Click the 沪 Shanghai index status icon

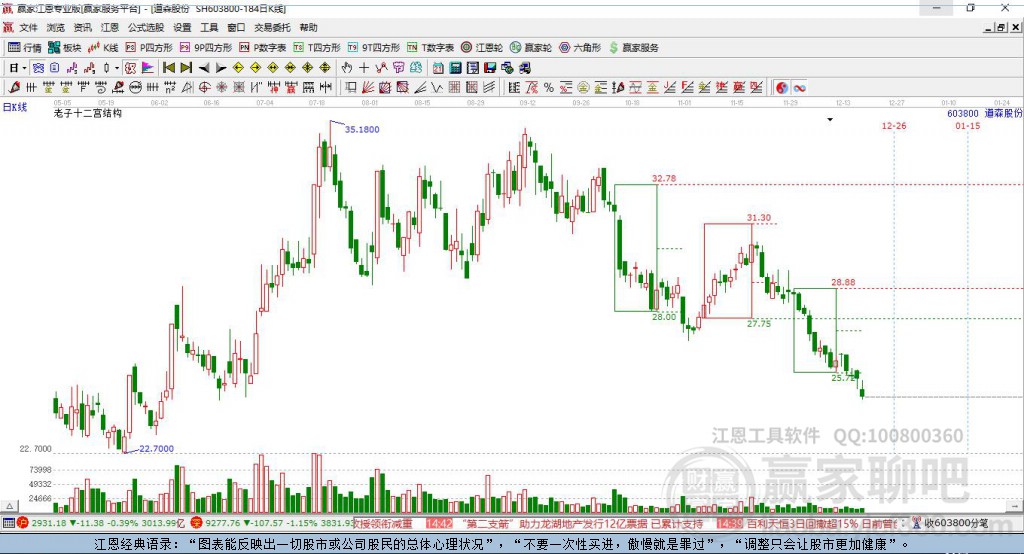[23, 523]
